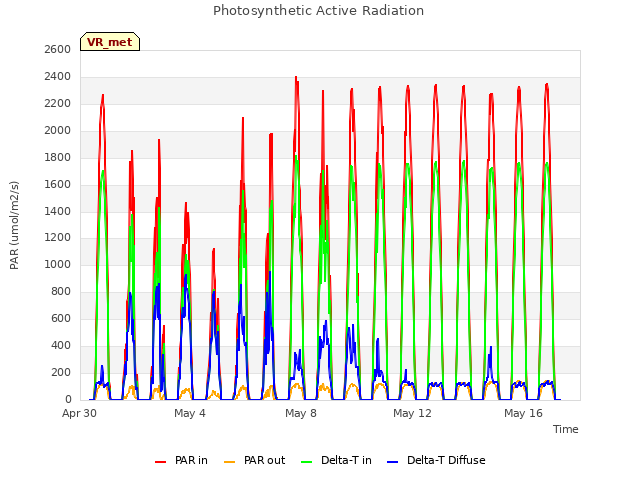640x480 pixels.
Task: Click the PAR in legend label
Action: (x=191, y=460)
